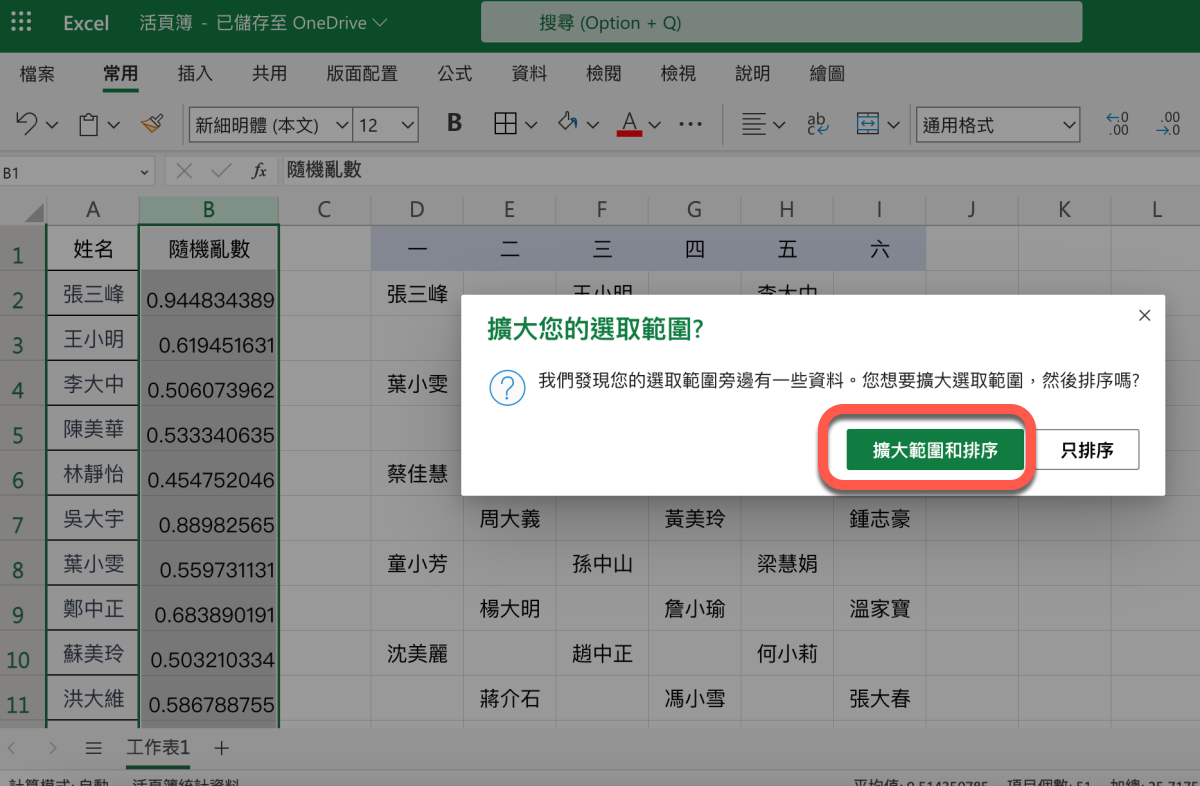Screen dimensions: 1200x786
Task: Click the 只排序 button
Action: point(1087,450)
